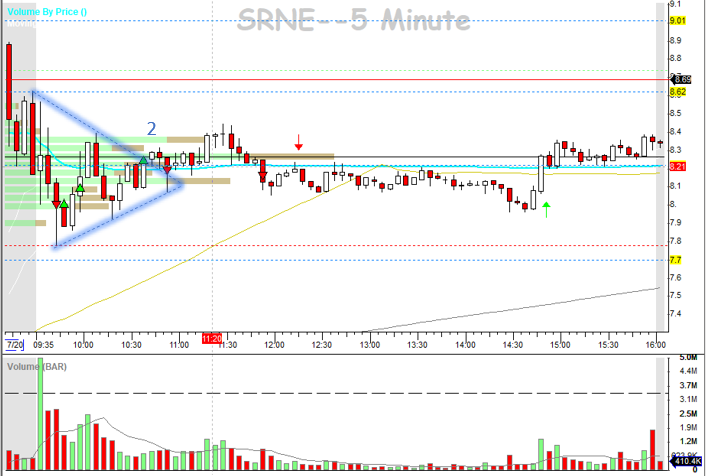706x476 pixels.
Task: Select the green triangle marker at 10:35
Action: tap(143, 160)
